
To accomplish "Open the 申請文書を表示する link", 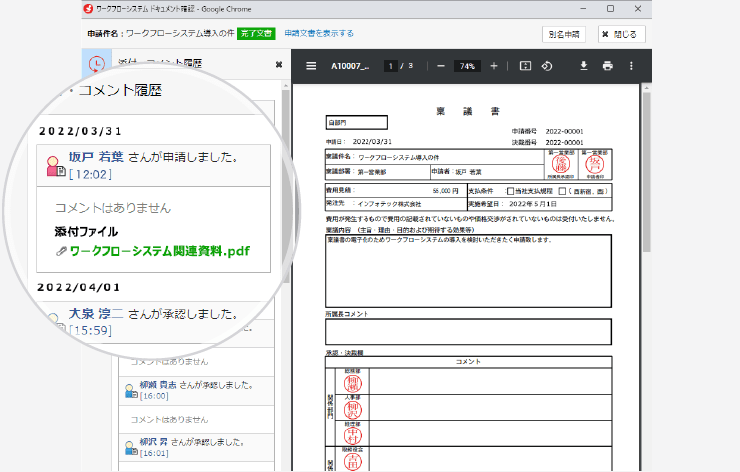I will (x=319, y=34).
